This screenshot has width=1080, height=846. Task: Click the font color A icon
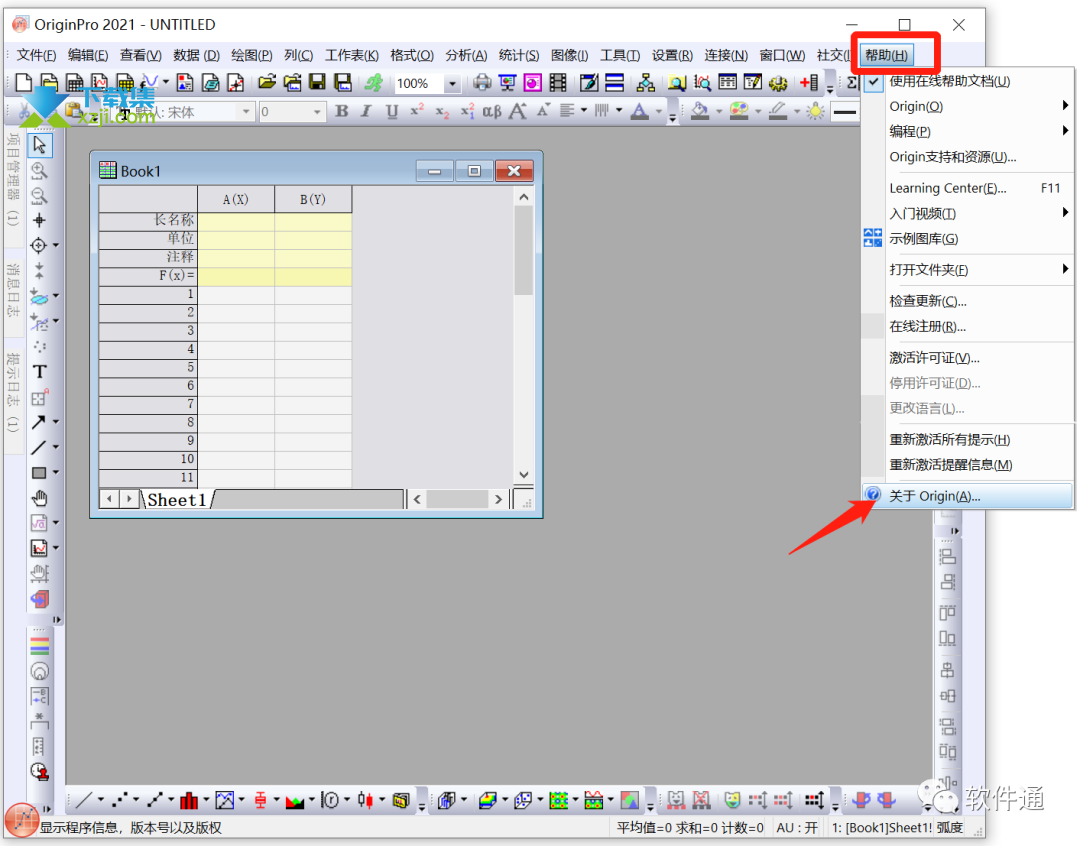click(640, 112)
